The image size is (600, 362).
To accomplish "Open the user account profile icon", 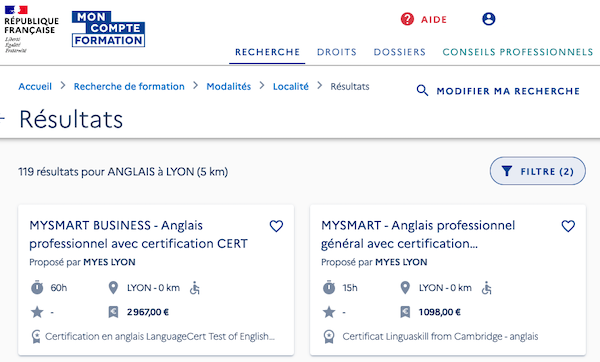I will coord(489,19).
